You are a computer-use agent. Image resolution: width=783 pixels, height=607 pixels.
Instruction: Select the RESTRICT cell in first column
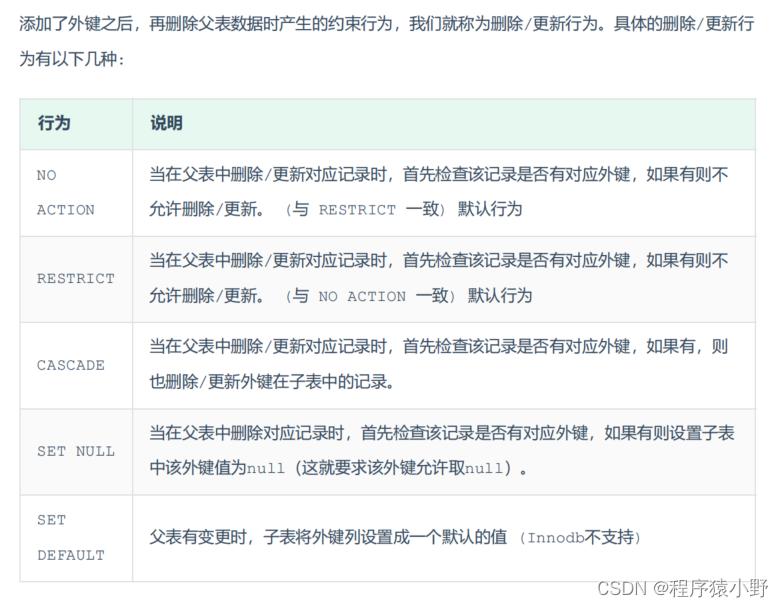(75, 278)
